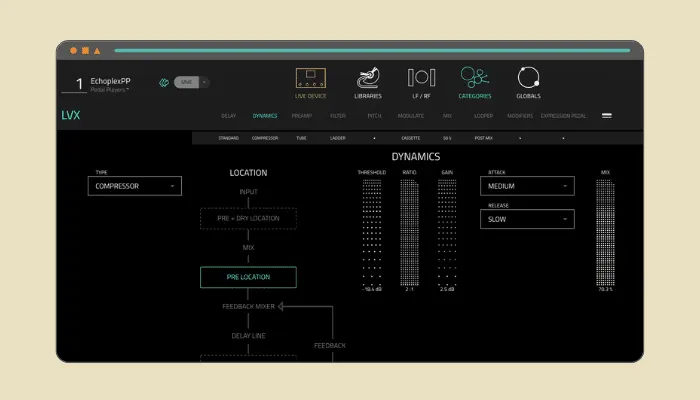Click the POST MIX value under Looper
This screenshot has width=700, height=400.
tap(483, 138)
